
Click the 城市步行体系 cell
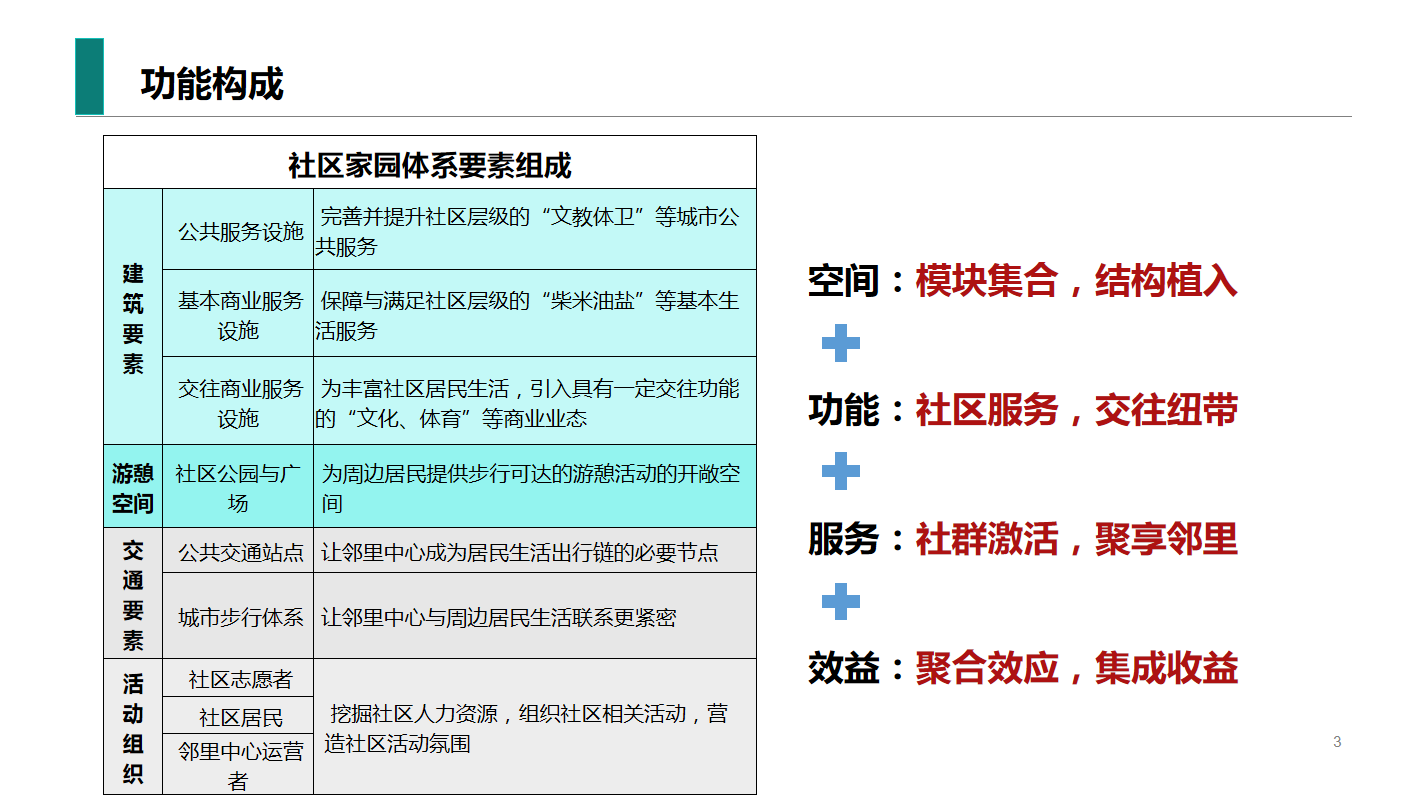(240, 617)
